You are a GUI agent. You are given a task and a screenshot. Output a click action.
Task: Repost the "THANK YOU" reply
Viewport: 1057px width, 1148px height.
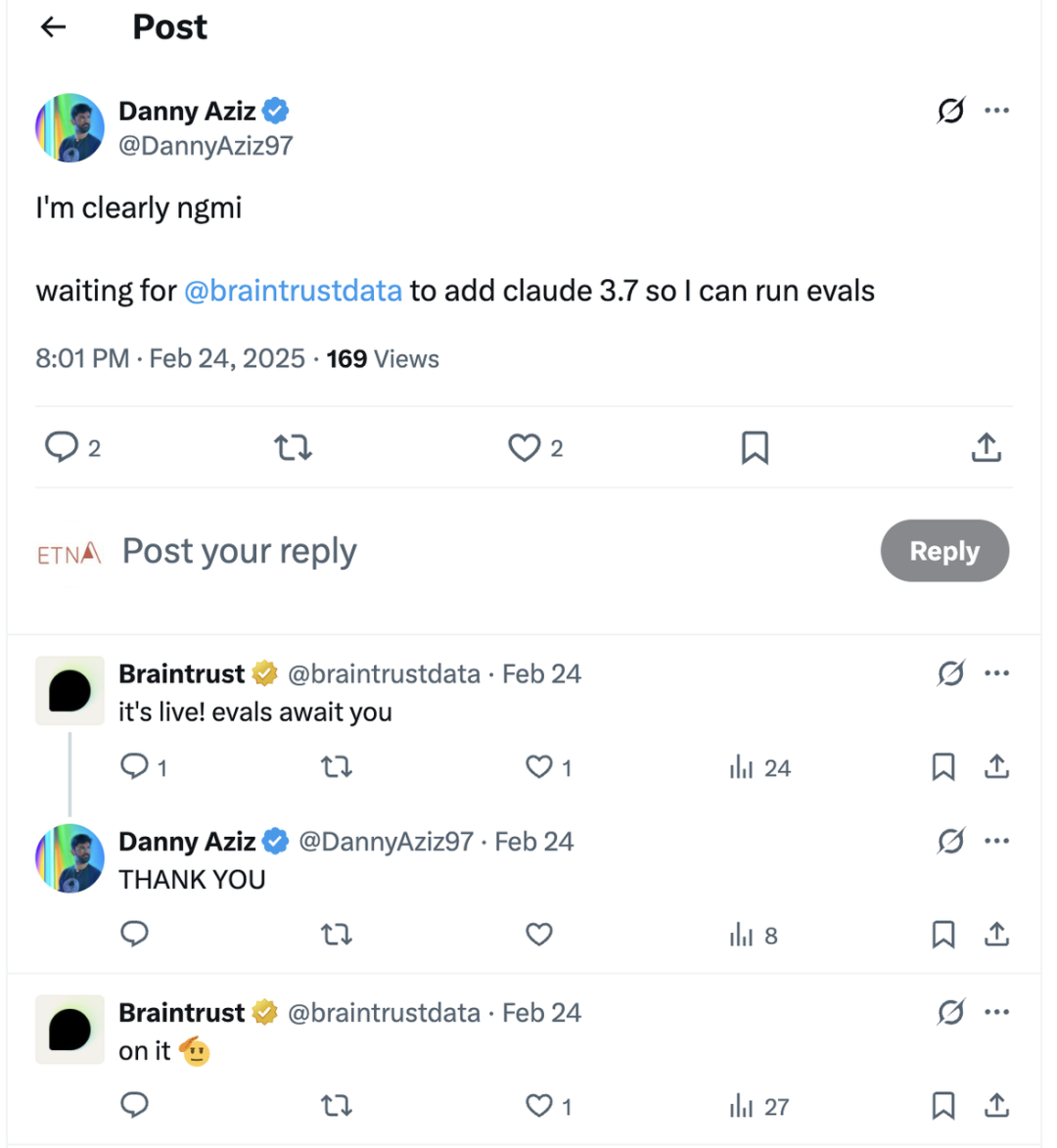tap(336, 935)
